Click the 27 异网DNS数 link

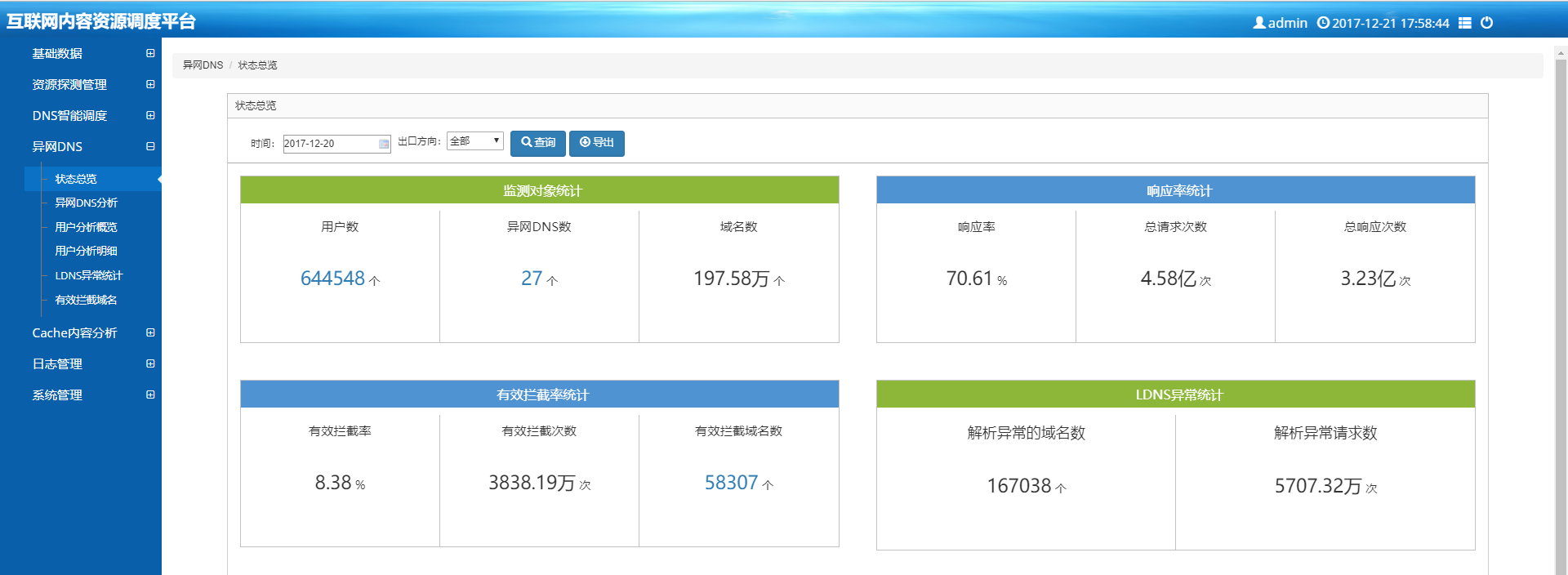[532, 279]
